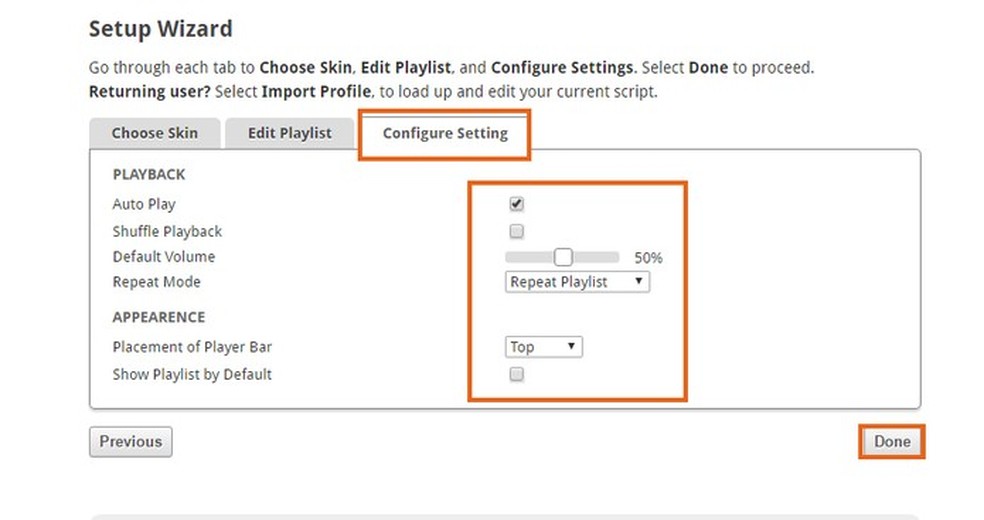This screenshot has height=520, width=984.
Task: Click the Placement of Player Bar label
Action: pos(192,347)
